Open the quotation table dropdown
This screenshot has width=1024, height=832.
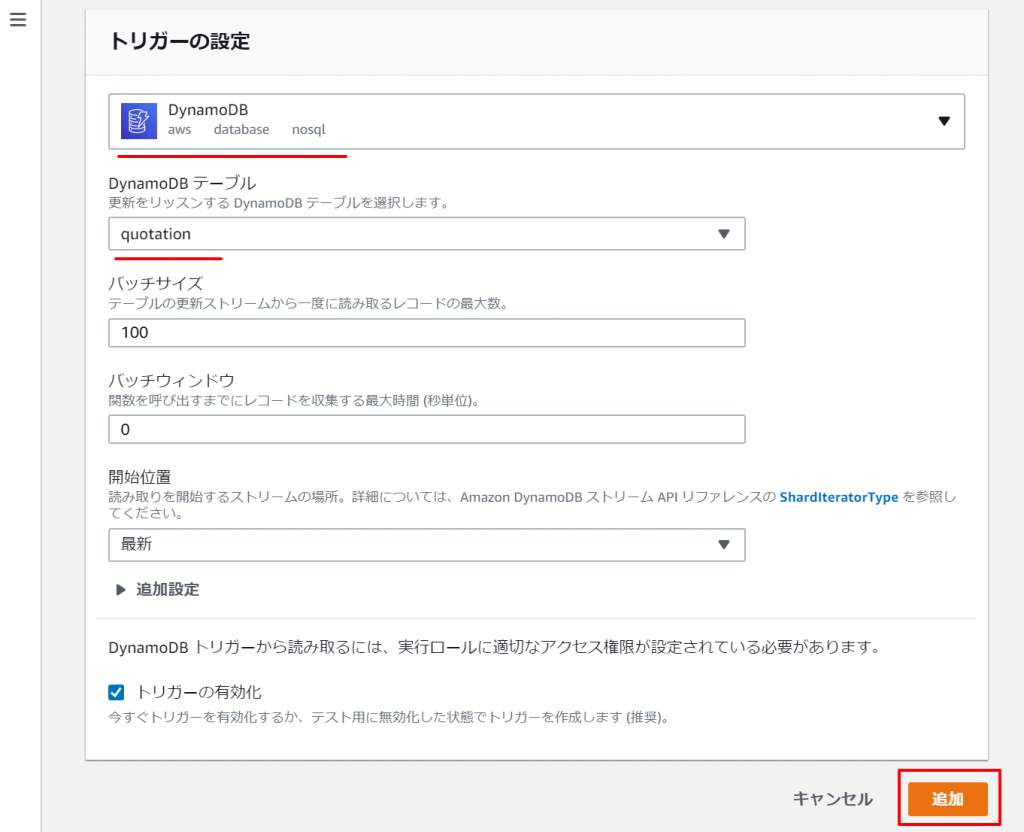[x=426, y=234]
